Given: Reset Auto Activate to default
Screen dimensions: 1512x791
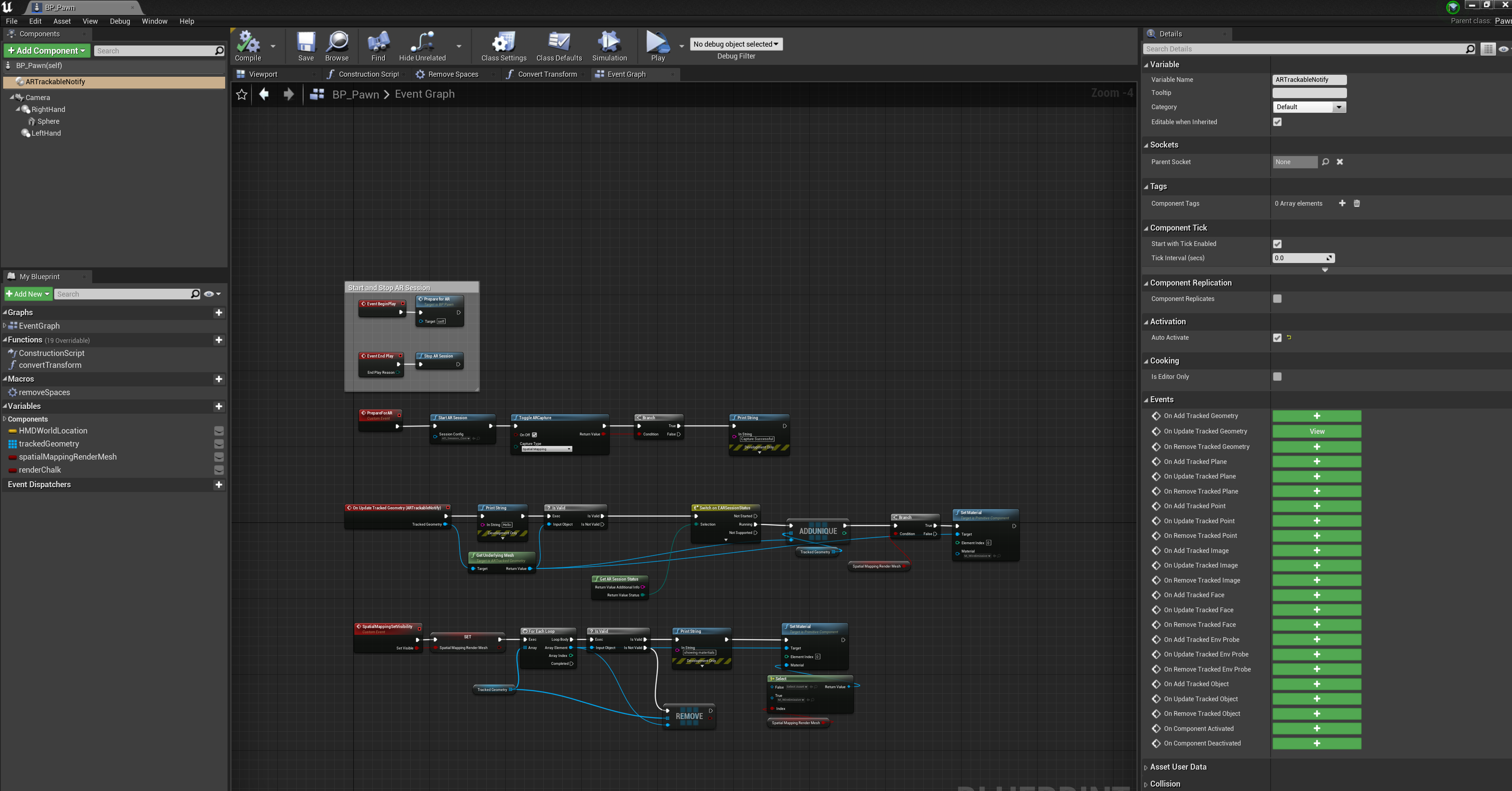Looking at the screenshot, I should point(1289,337).
